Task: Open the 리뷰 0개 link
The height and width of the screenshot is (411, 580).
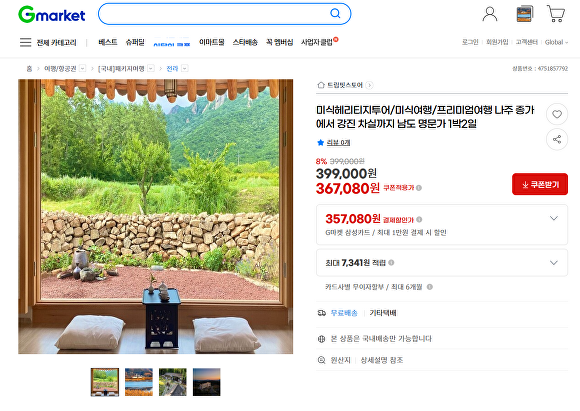Action: (338, 142)
